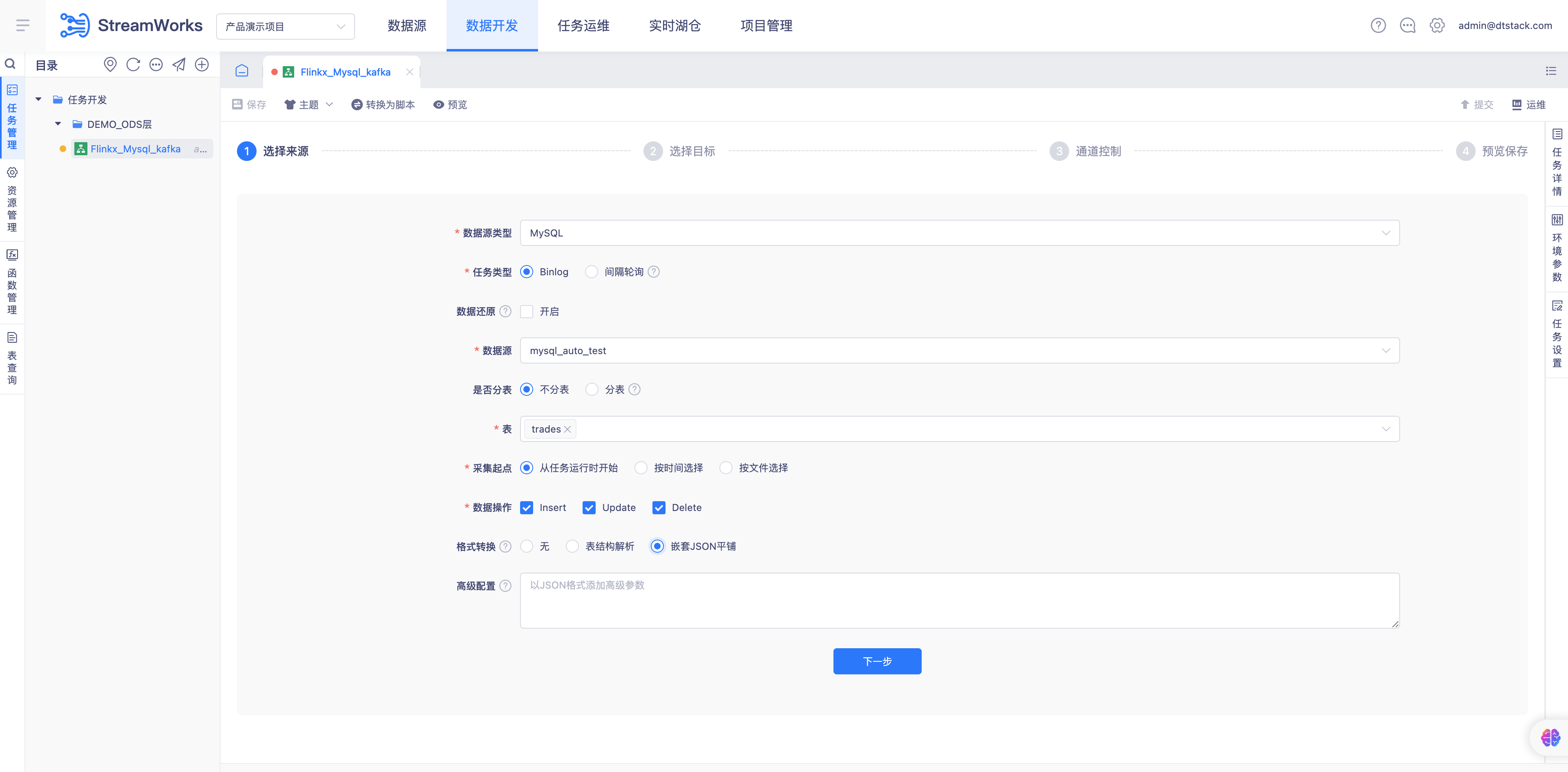Screen dimensions: 1568x772
Task: Open the 数据源类型 MySQL dropdown
Action: [959, 233]
